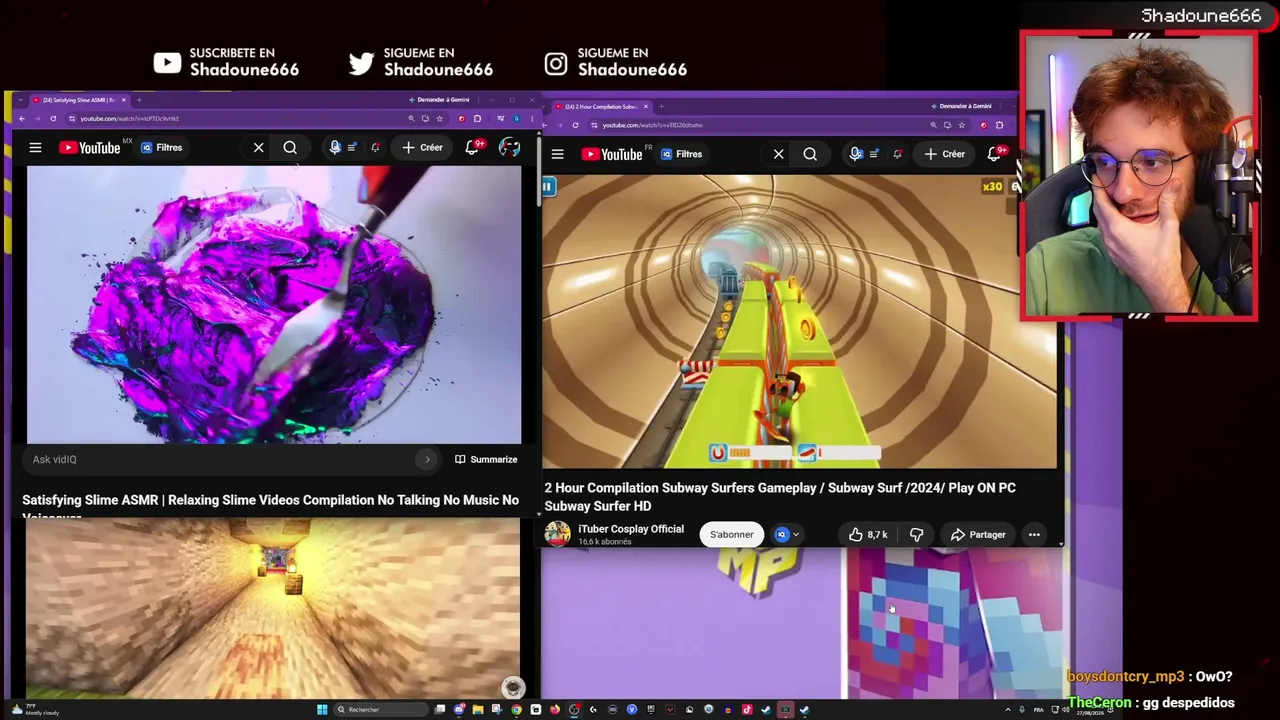Viewport: 1280px width, 720px height.
Task: Show hidden system tray icons
Action: click(x=1007, y=710)
